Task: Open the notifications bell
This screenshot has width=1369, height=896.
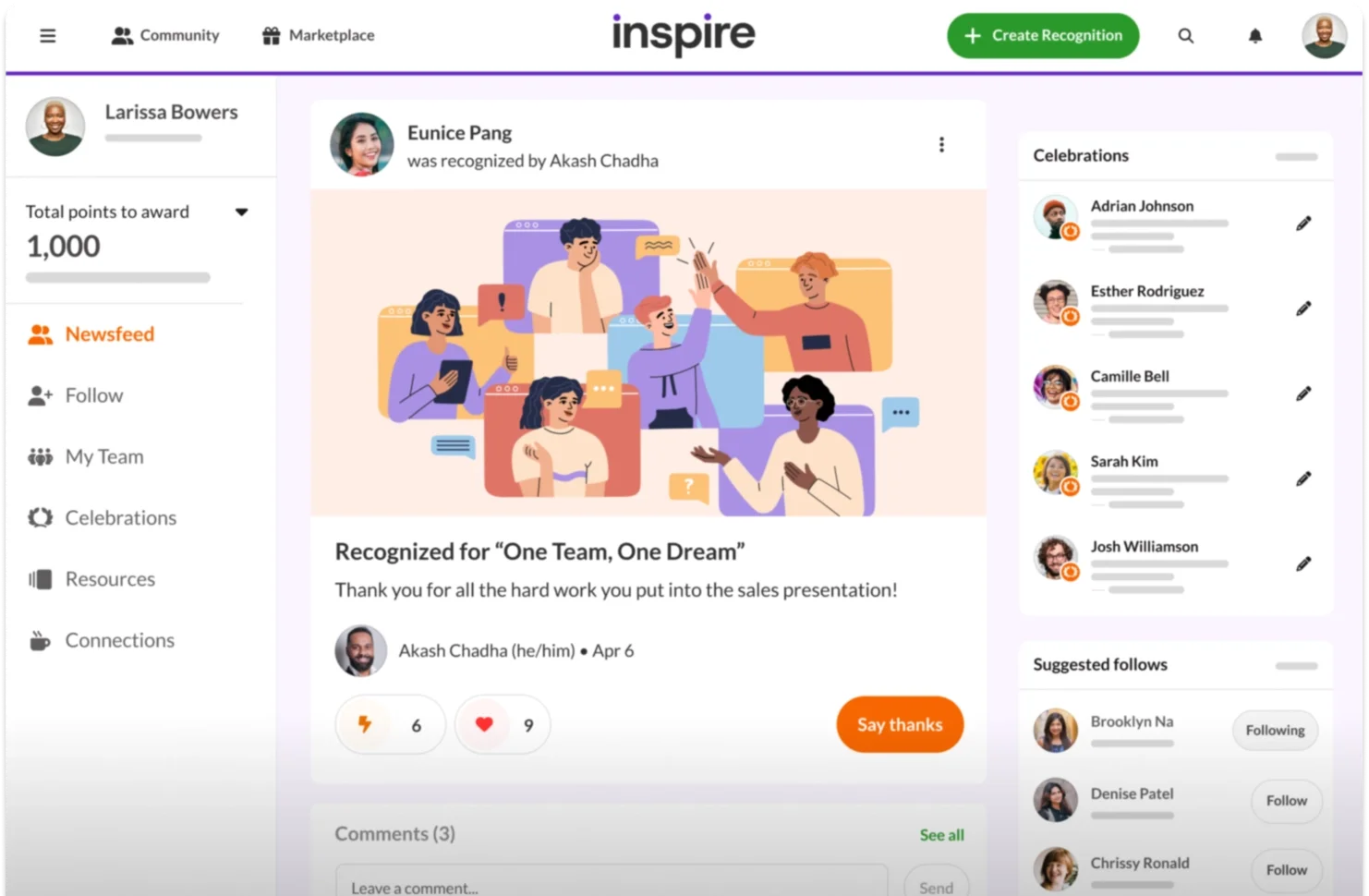Action: point(1255,36)
